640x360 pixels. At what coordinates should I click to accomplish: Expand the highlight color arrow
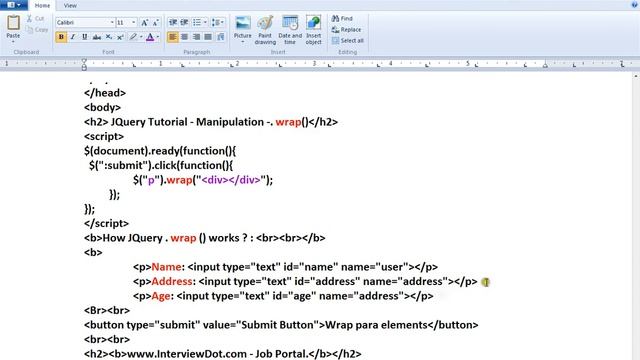coord(141,37)
